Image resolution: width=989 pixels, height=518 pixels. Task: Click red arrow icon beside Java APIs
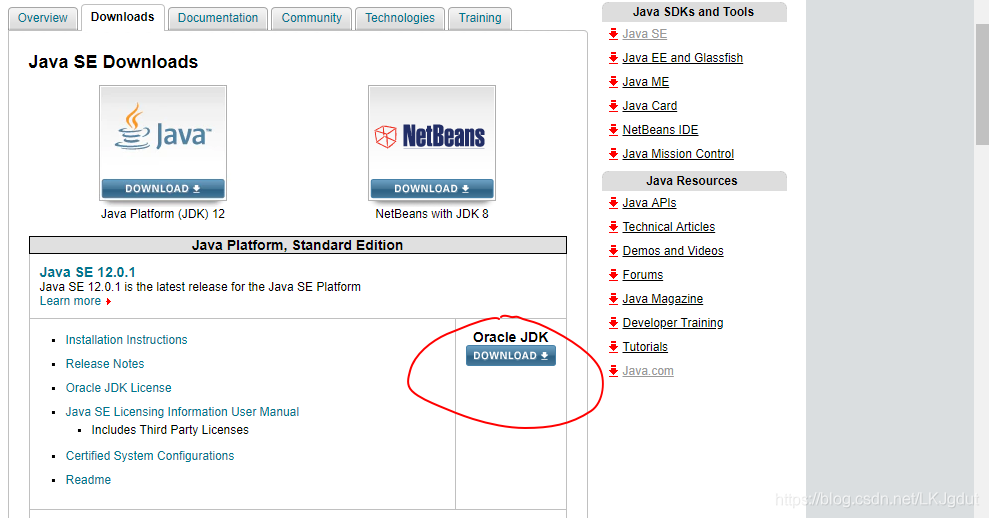point(613,203)
